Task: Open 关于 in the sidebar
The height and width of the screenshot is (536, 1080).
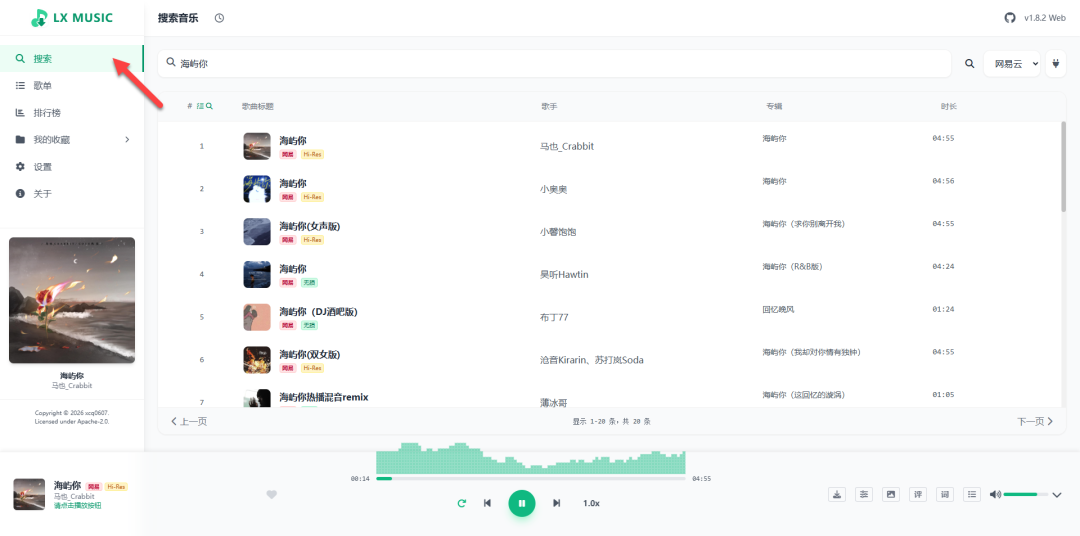Action: (72, 193)
